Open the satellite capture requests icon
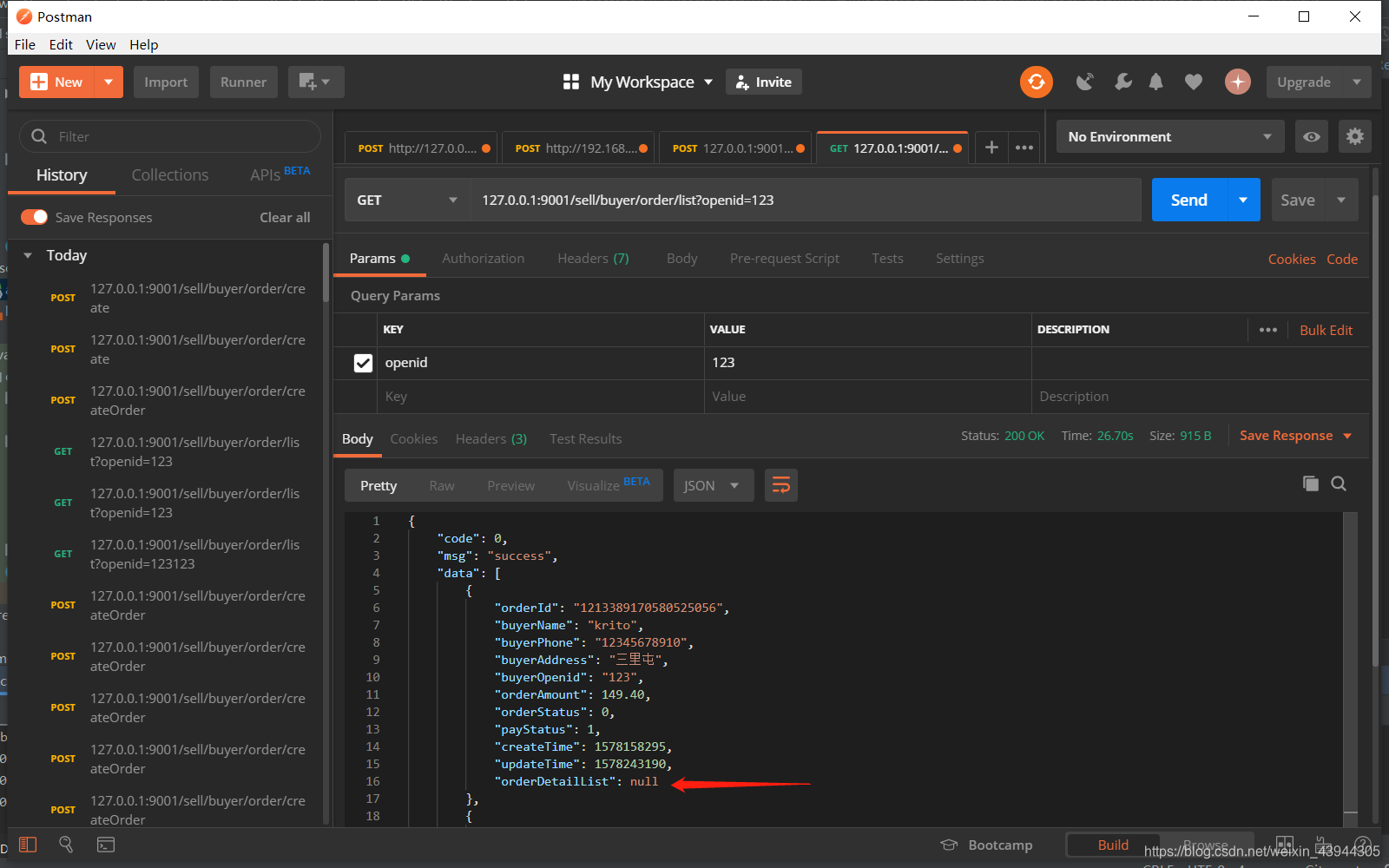 (1085, 82)
